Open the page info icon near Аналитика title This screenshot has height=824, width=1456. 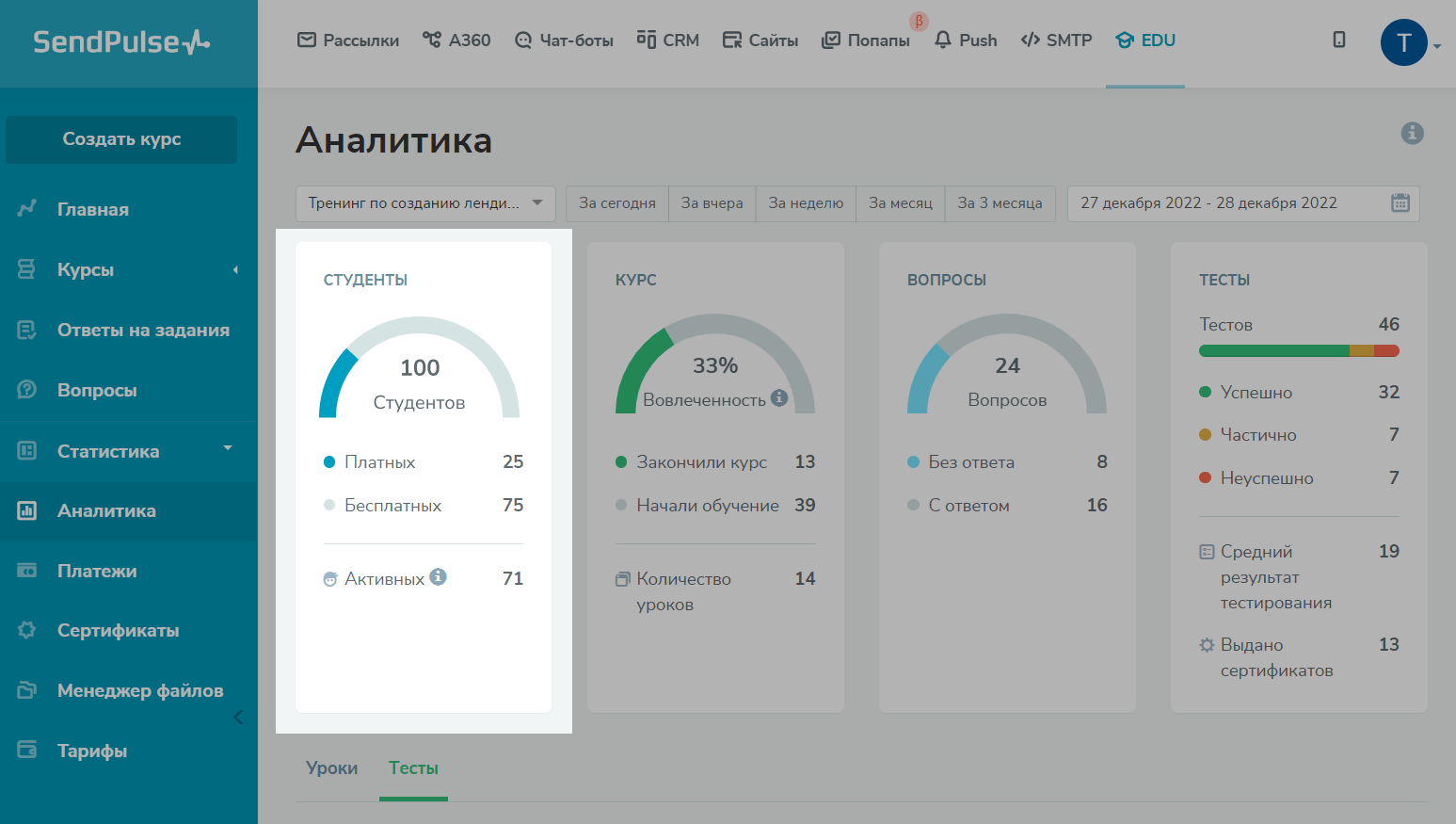[x=1412, y=134]
